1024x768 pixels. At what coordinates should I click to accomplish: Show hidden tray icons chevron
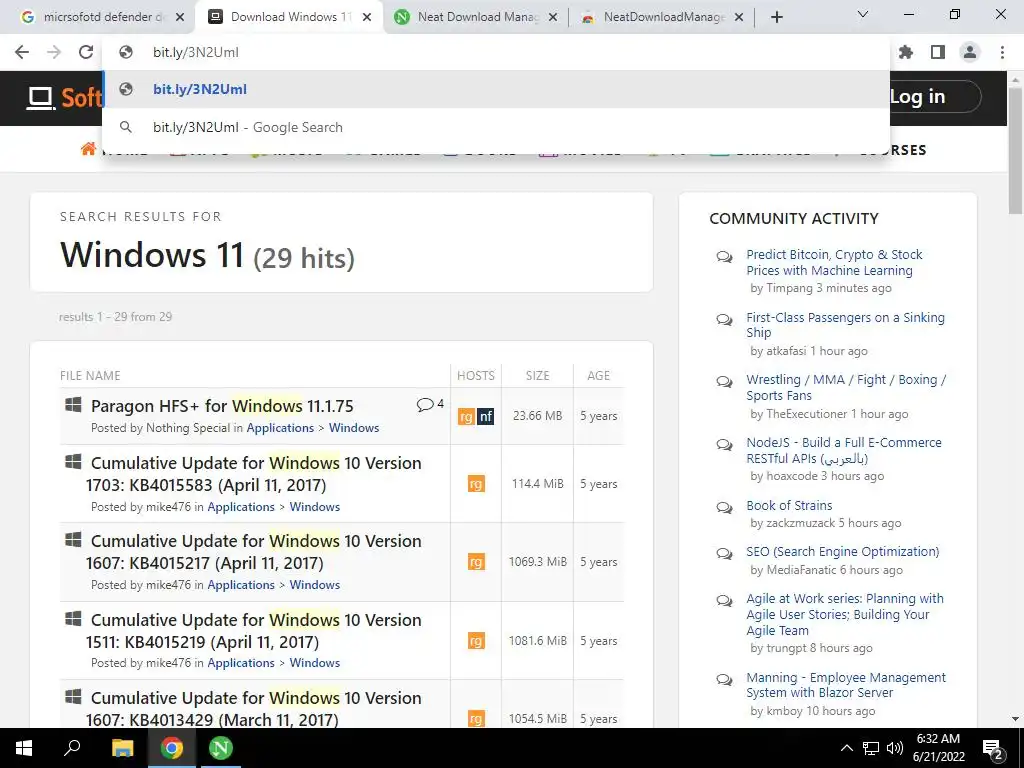(846, 748)
